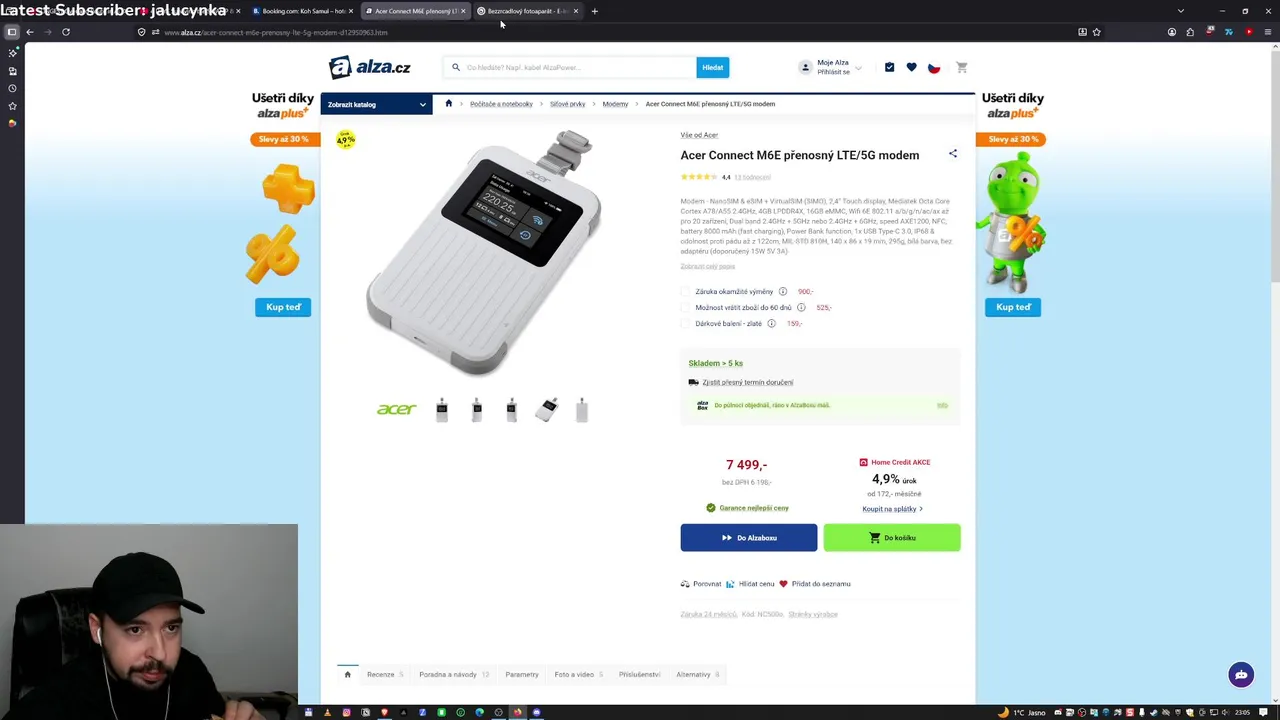1280x720 pixels.
Task: Go to home icon in breadcrumb
Action: (448, 103)
